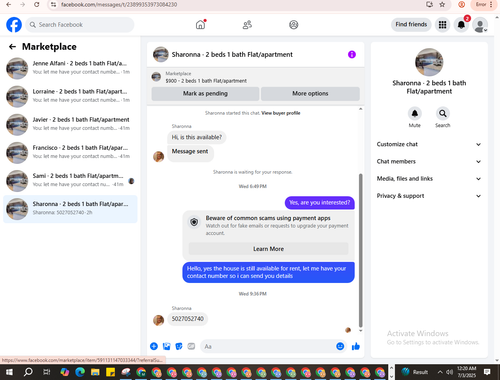Open the Sami conversation

70,180
